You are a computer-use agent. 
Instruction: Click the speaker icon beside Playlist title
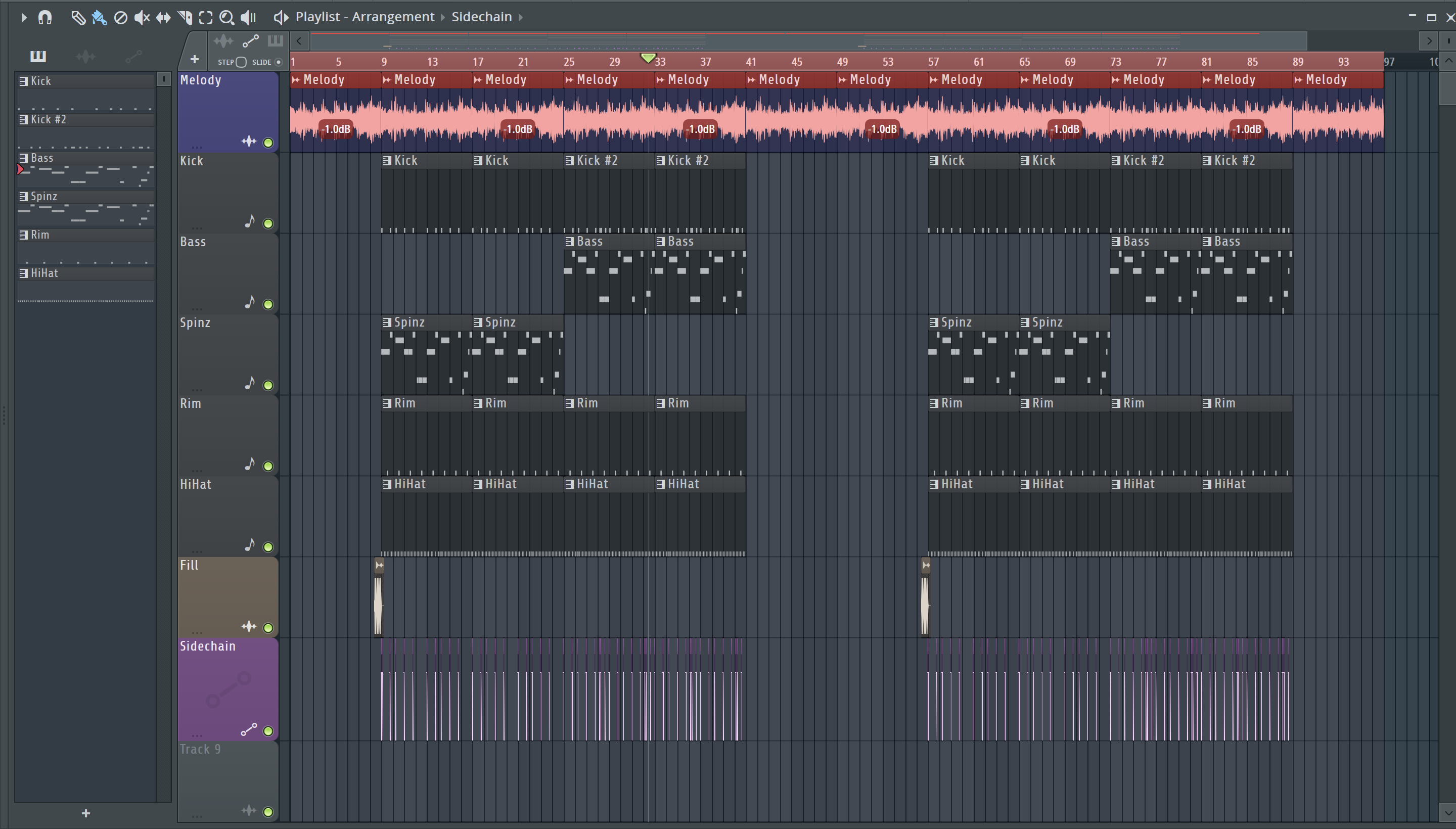tap(281, 18)
